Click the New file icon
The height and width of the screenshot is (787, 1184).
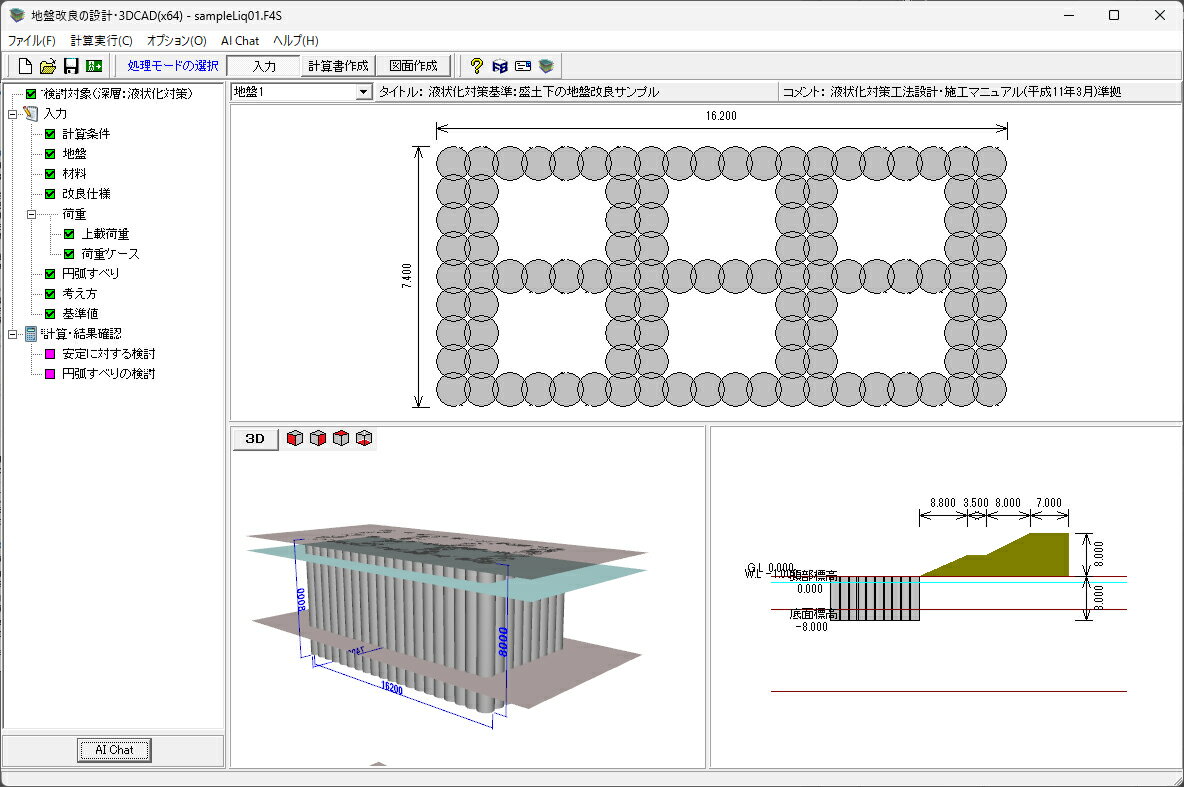pyautogui.click(x=25, y=66)
